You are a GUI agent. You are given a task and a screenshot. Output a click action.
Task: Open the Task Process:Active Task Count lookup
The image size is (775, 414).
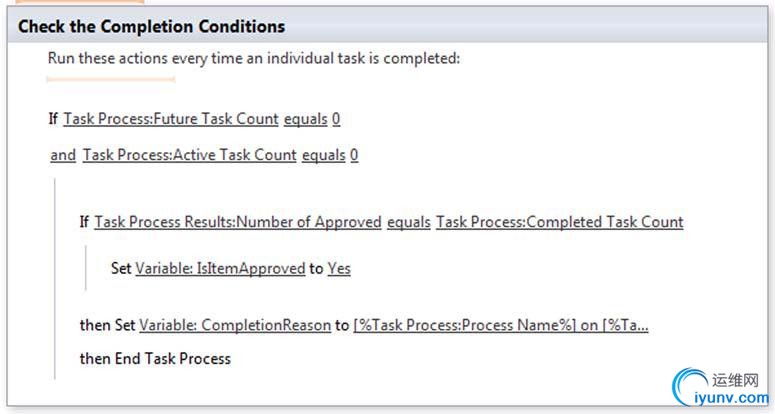click(x=189, y=155)
